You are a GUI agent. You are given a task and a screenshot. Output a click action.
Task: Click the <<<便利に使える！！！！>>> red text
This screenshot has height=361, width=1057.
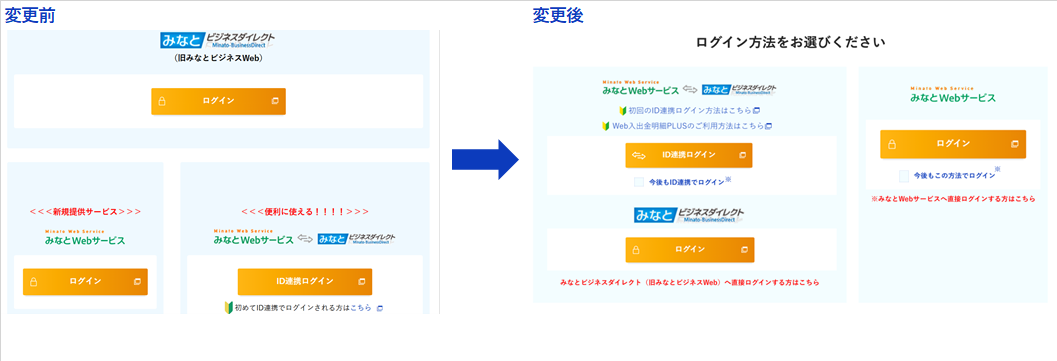(x=305, y=211)
